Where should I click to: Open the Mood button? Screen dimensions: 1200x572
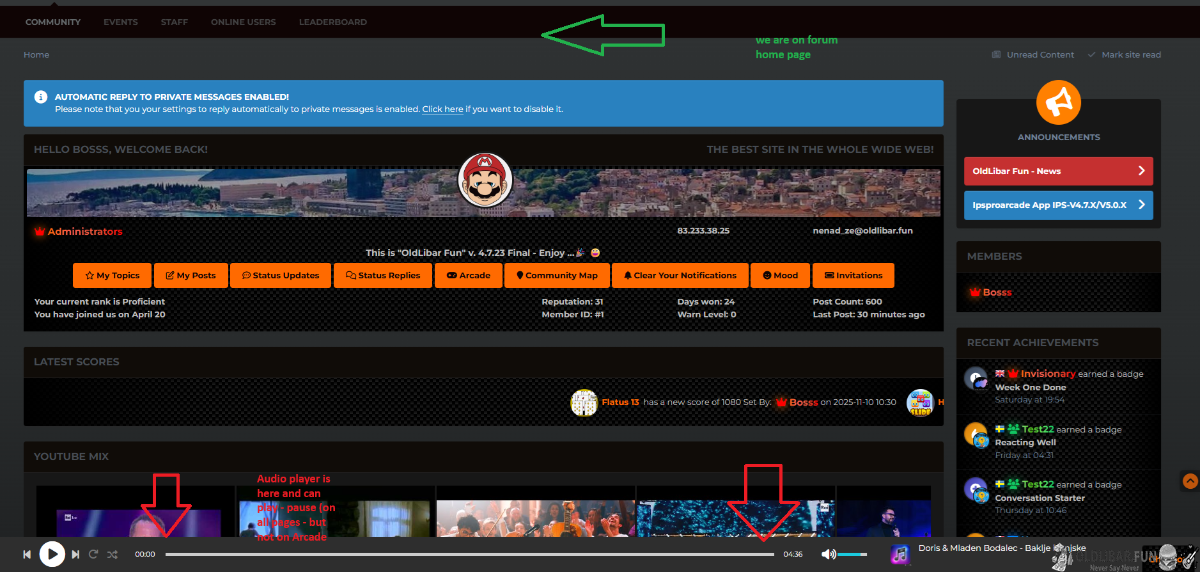(x=780, y=275)
